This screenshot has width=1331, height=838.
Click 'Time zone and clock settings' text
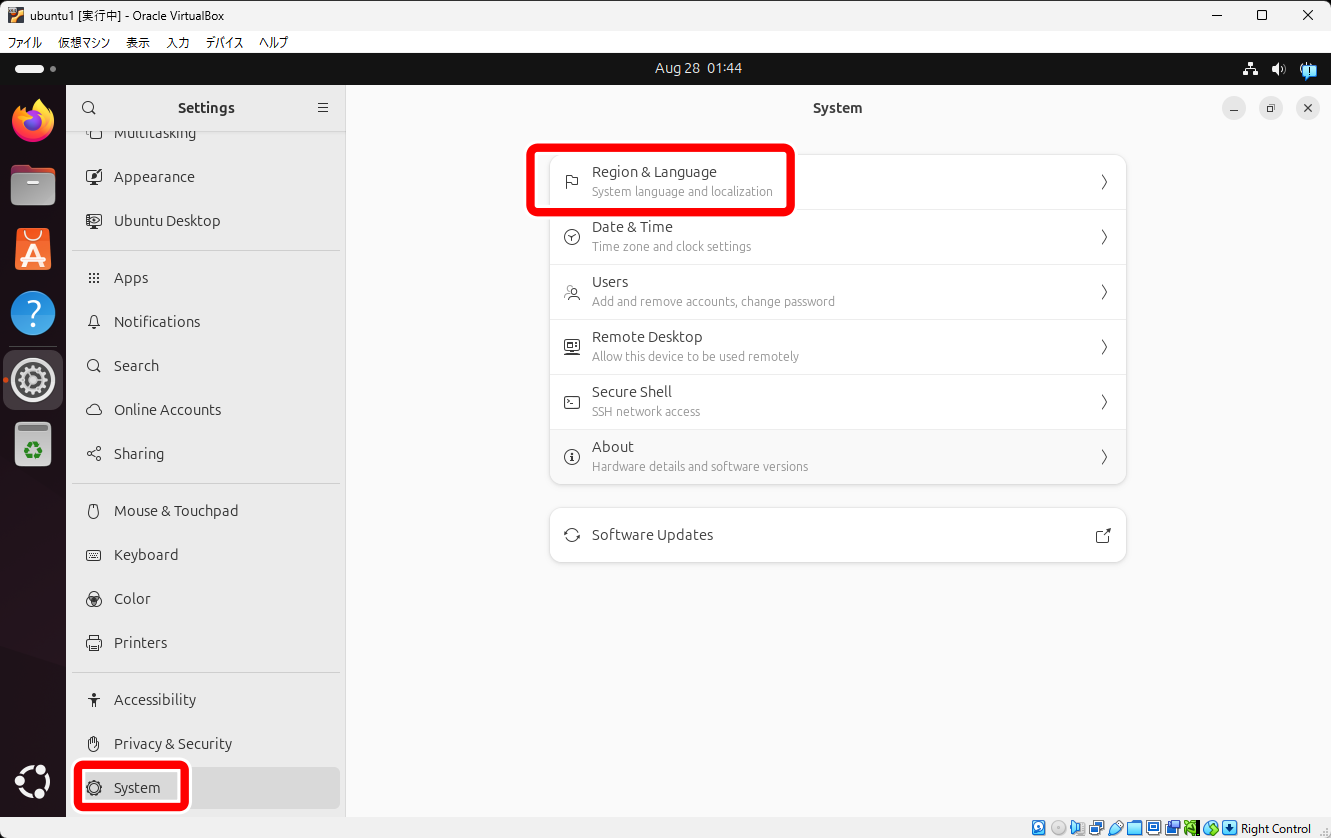671,247
